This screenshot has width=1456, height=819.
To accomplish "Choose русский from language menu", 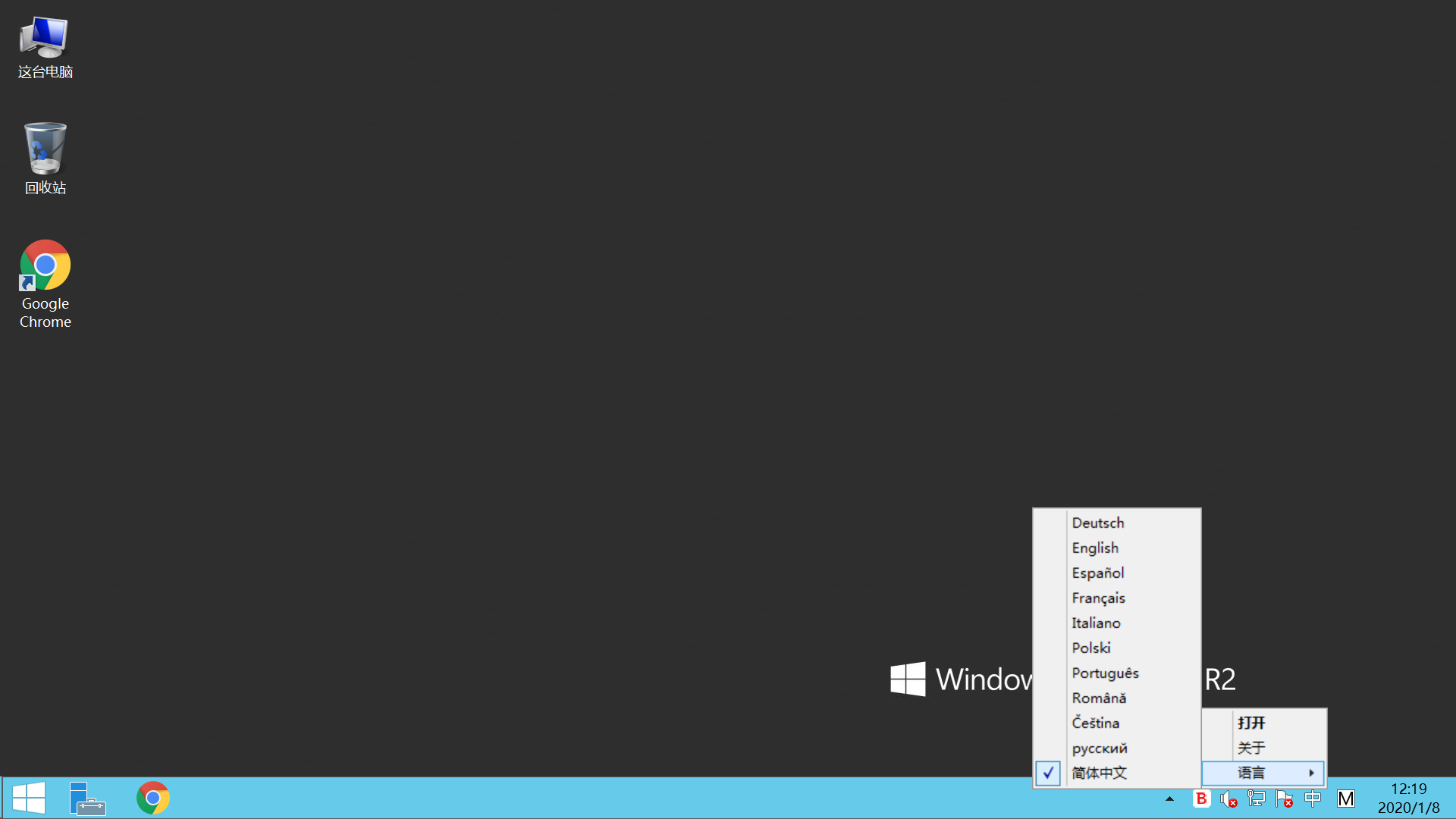I will (x=1100, y=748).
